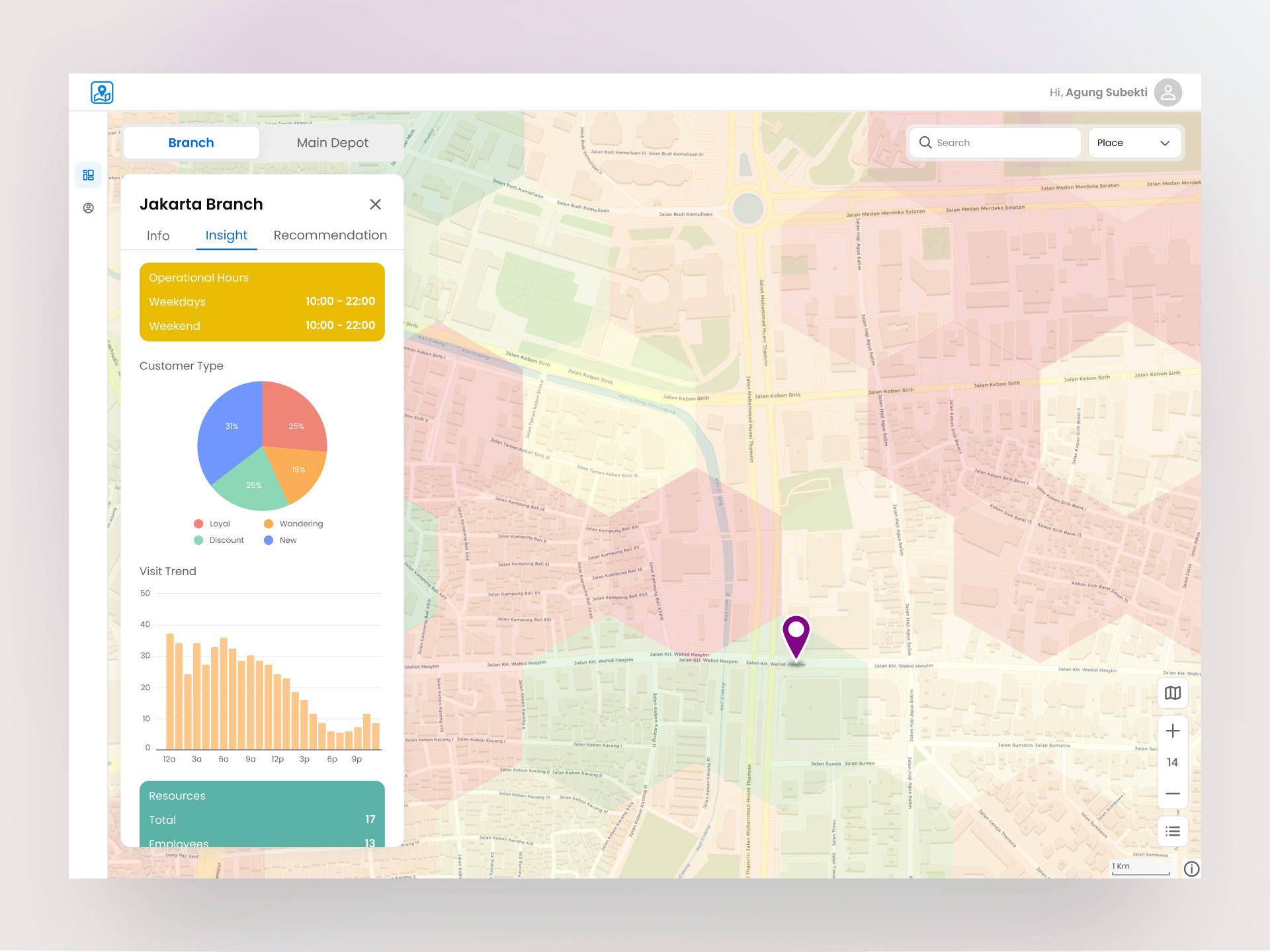1270x952 pixels.
Task: Click the search magnifier icon in the search bar
Action: (x=925, y=142)
